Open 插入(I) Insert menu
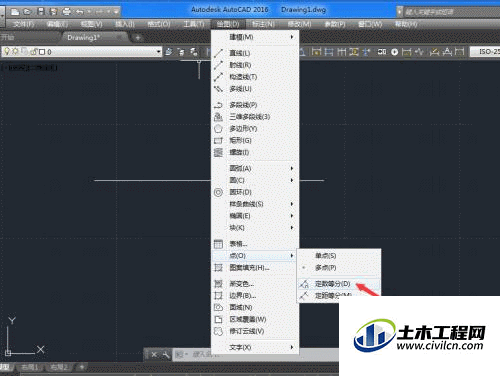The image size is (500, 376). 125,24
